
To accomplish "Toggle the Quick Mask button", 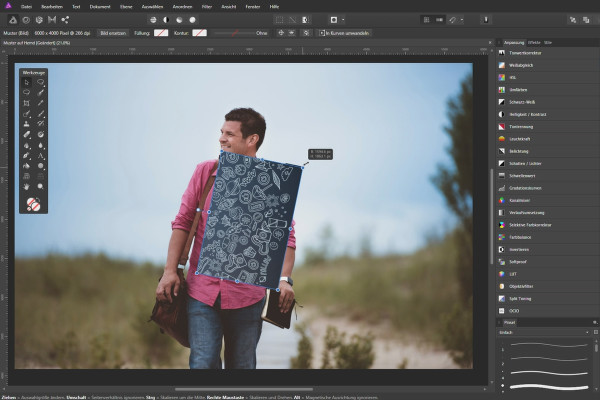I will click(334, 20).
